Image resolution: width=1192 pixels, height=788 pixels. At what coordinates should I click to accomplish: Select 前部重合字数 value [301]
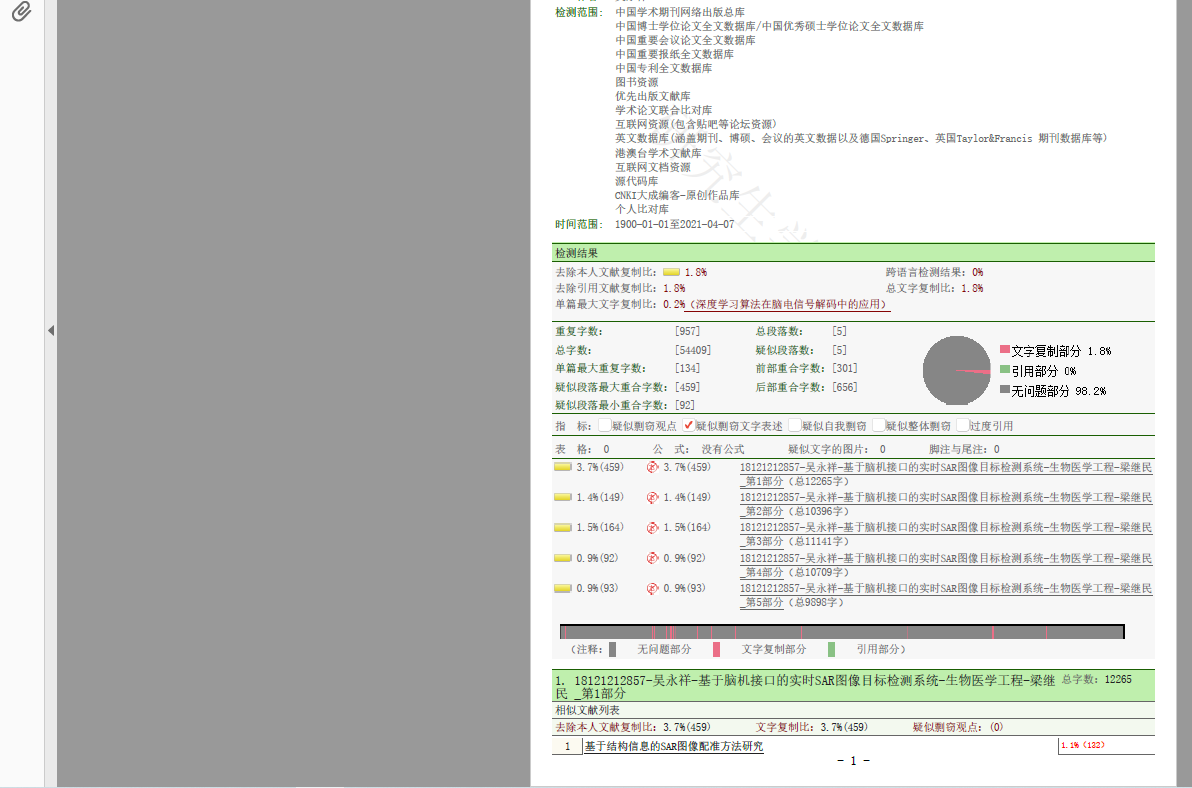(845, 369)
